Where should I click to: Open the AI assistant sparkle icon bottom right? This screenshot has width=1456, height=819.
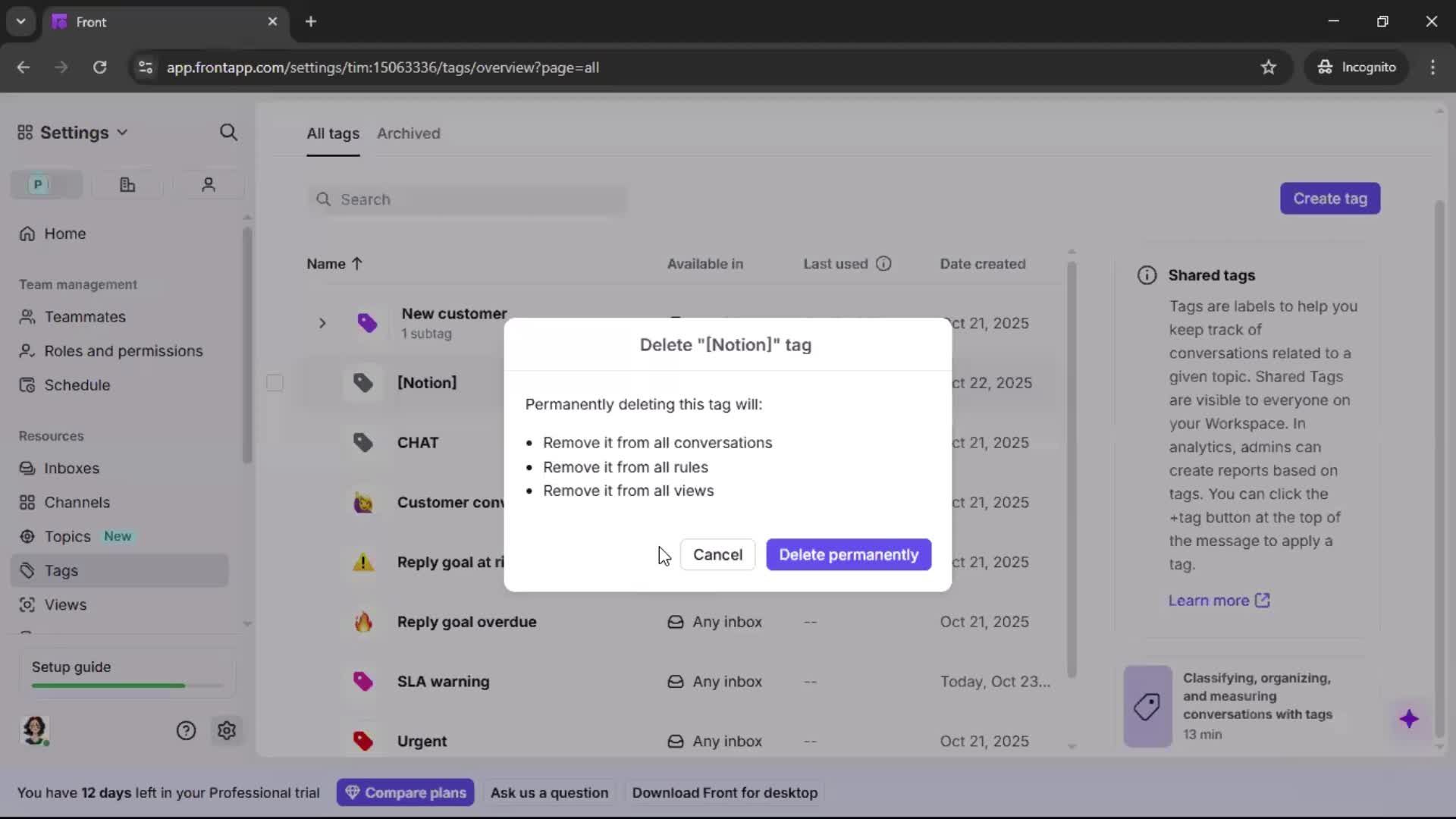coord(1410,719)
